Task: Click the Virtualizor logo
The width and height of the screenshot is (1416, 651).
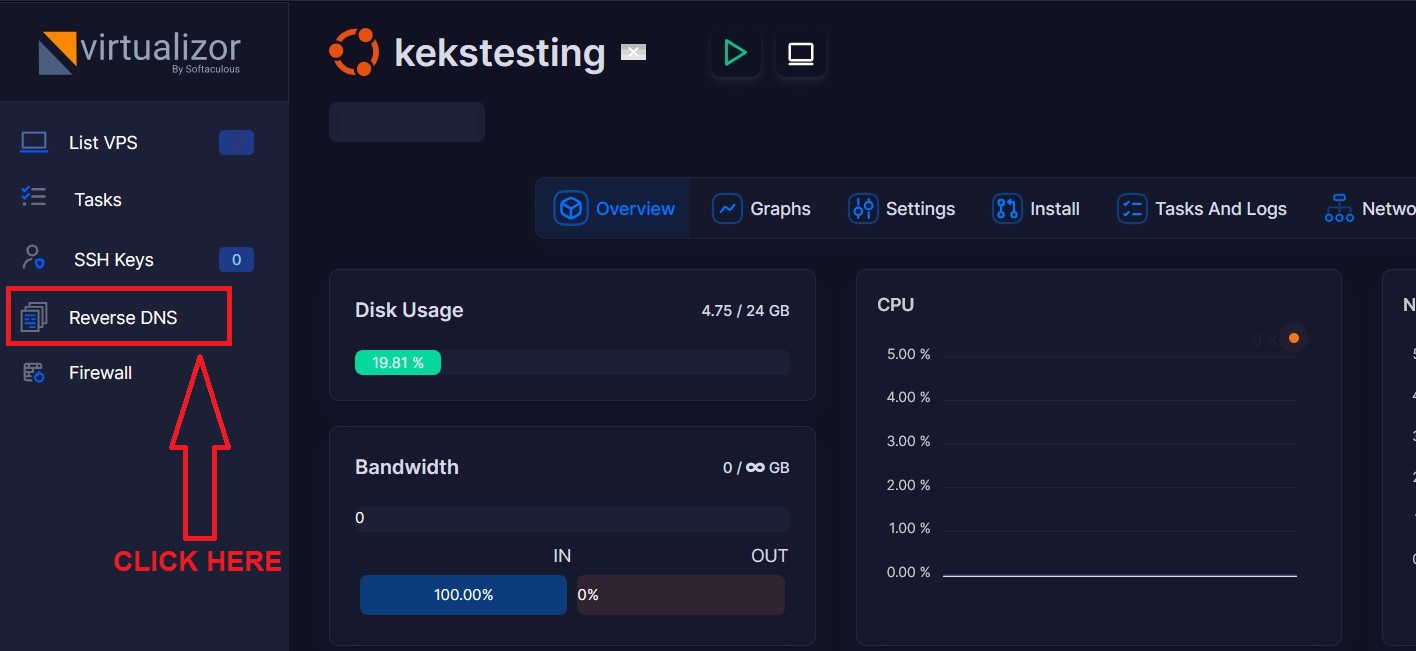Action: pyautogui.click(x=140, y=53)
